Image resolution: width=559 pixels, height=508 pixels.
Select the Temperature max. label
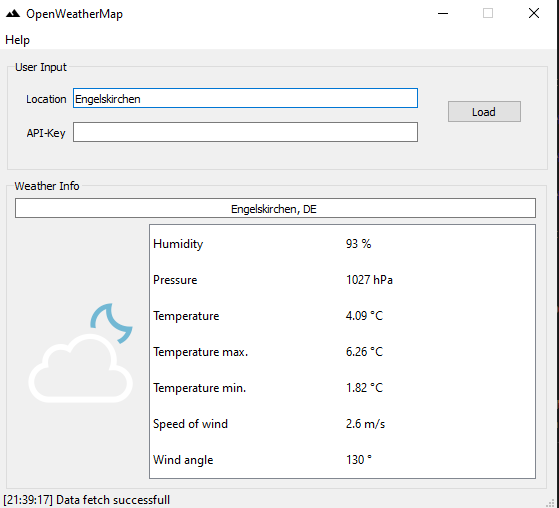pyautogui.click(x=200, y=352)
